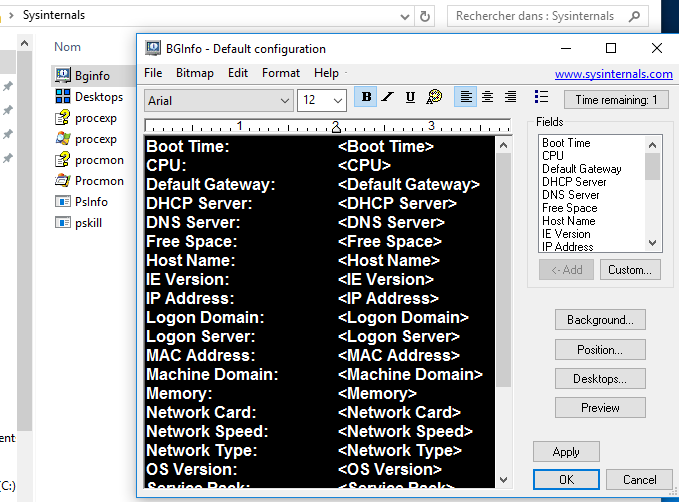Align text to the right
The width and height of the screenshot is (679, 502).
[511, 97]
